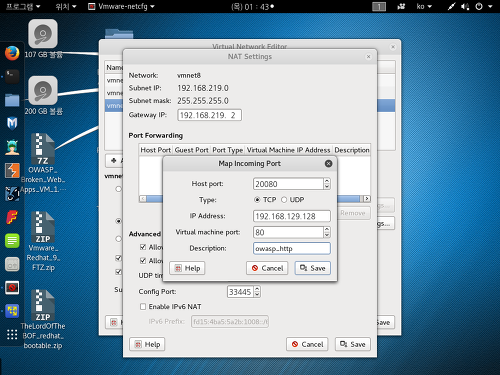Open Help in NAT Settings dialog
The width and height of the screenshot is (500, 375).
coord(147,344)
